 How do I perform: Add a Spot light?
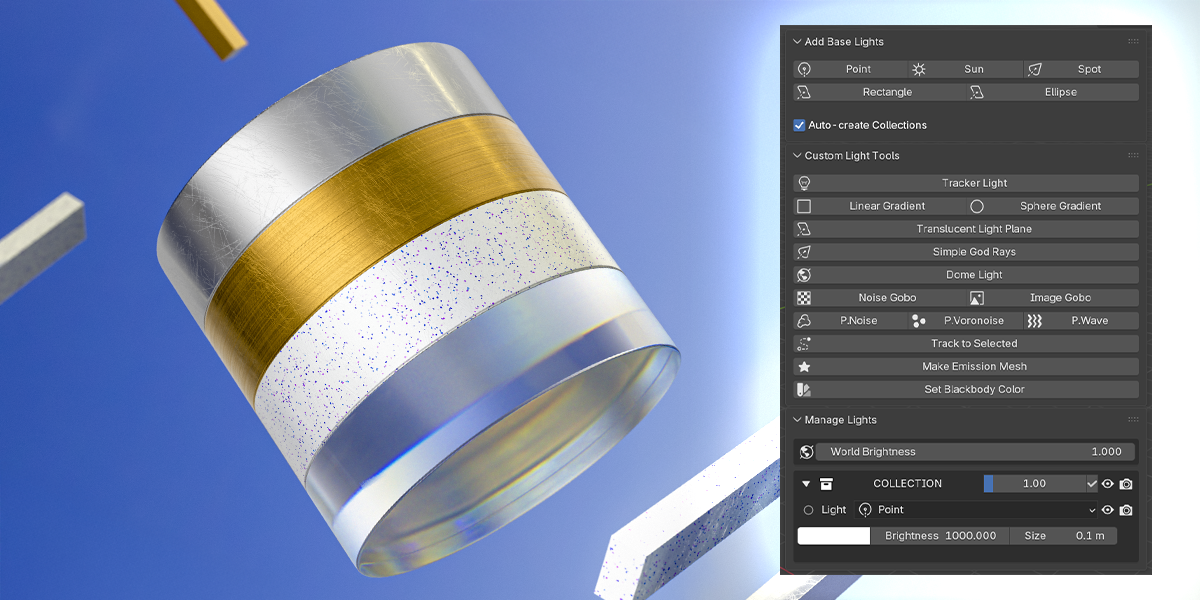[1081, 69]
